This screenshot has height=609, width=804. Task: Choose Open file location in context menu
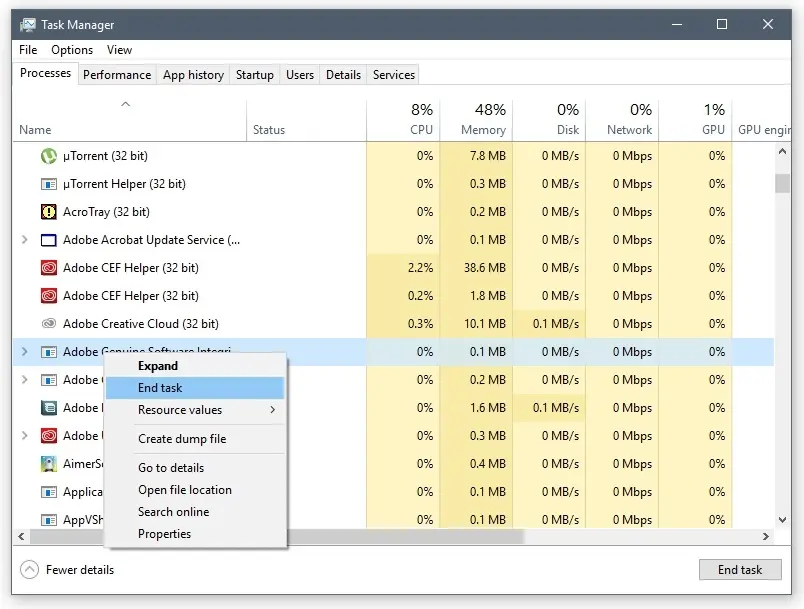pos(195,490)
